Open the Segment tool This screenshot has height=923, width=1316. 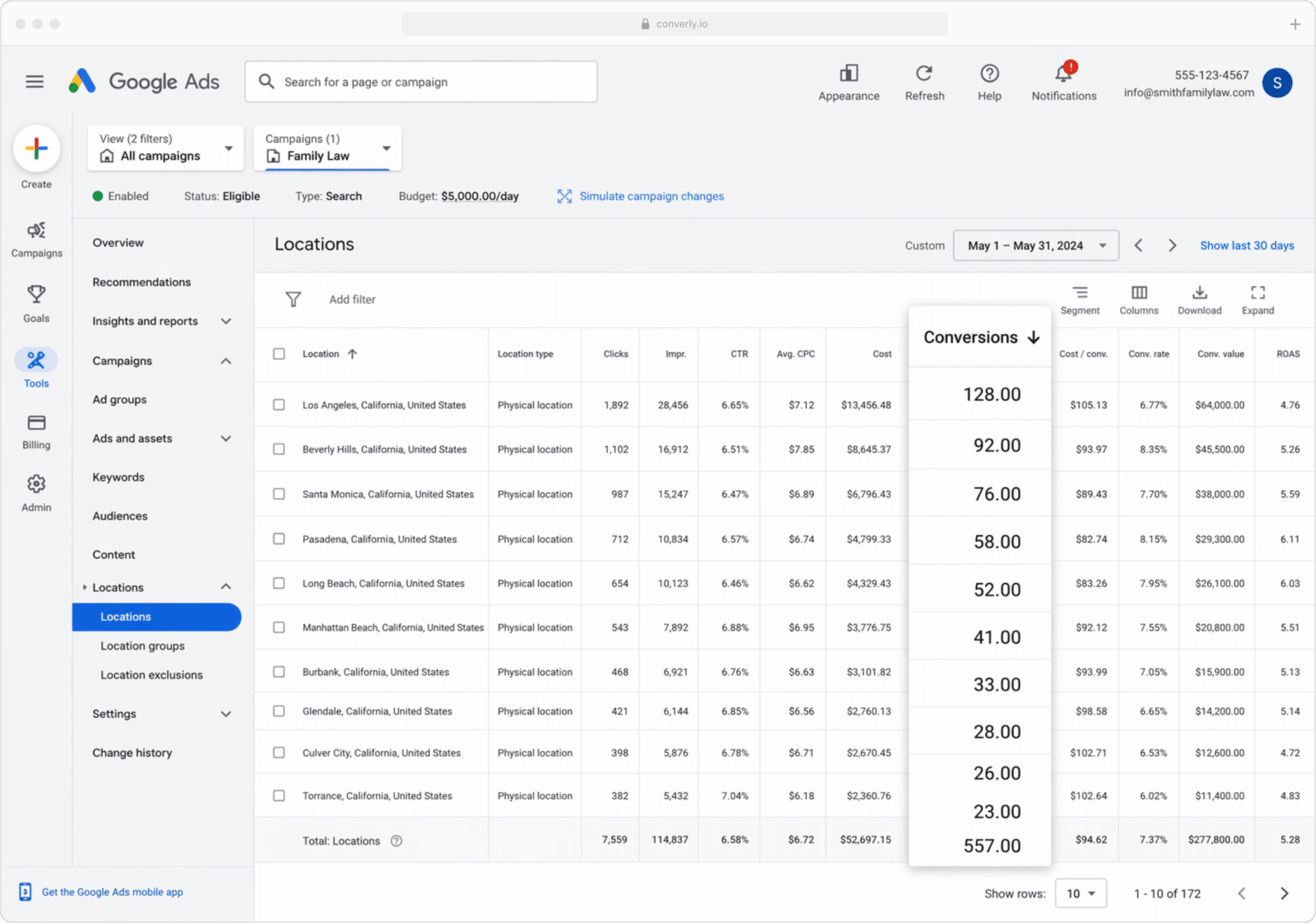1080,300
